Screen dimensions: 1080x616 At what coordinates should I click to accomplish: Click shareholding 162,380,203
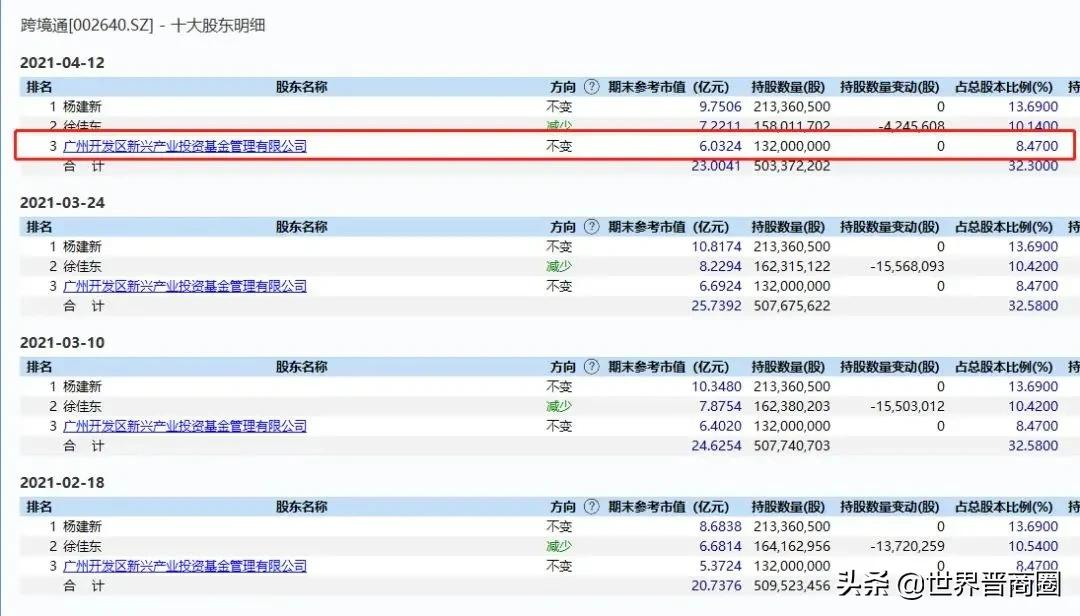pyautogui.click(x=791, y=407)
